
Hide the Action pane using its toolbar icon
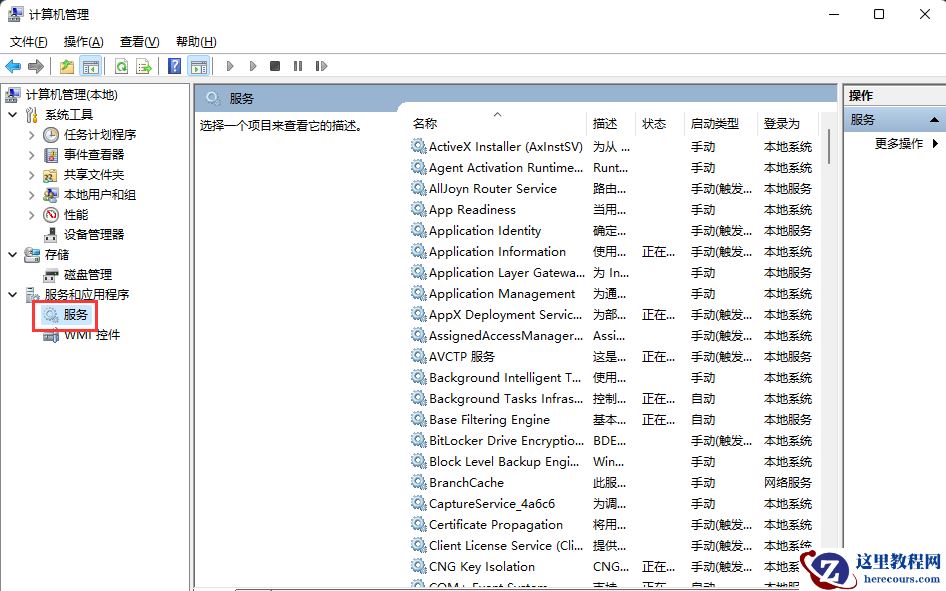point(198,66)
